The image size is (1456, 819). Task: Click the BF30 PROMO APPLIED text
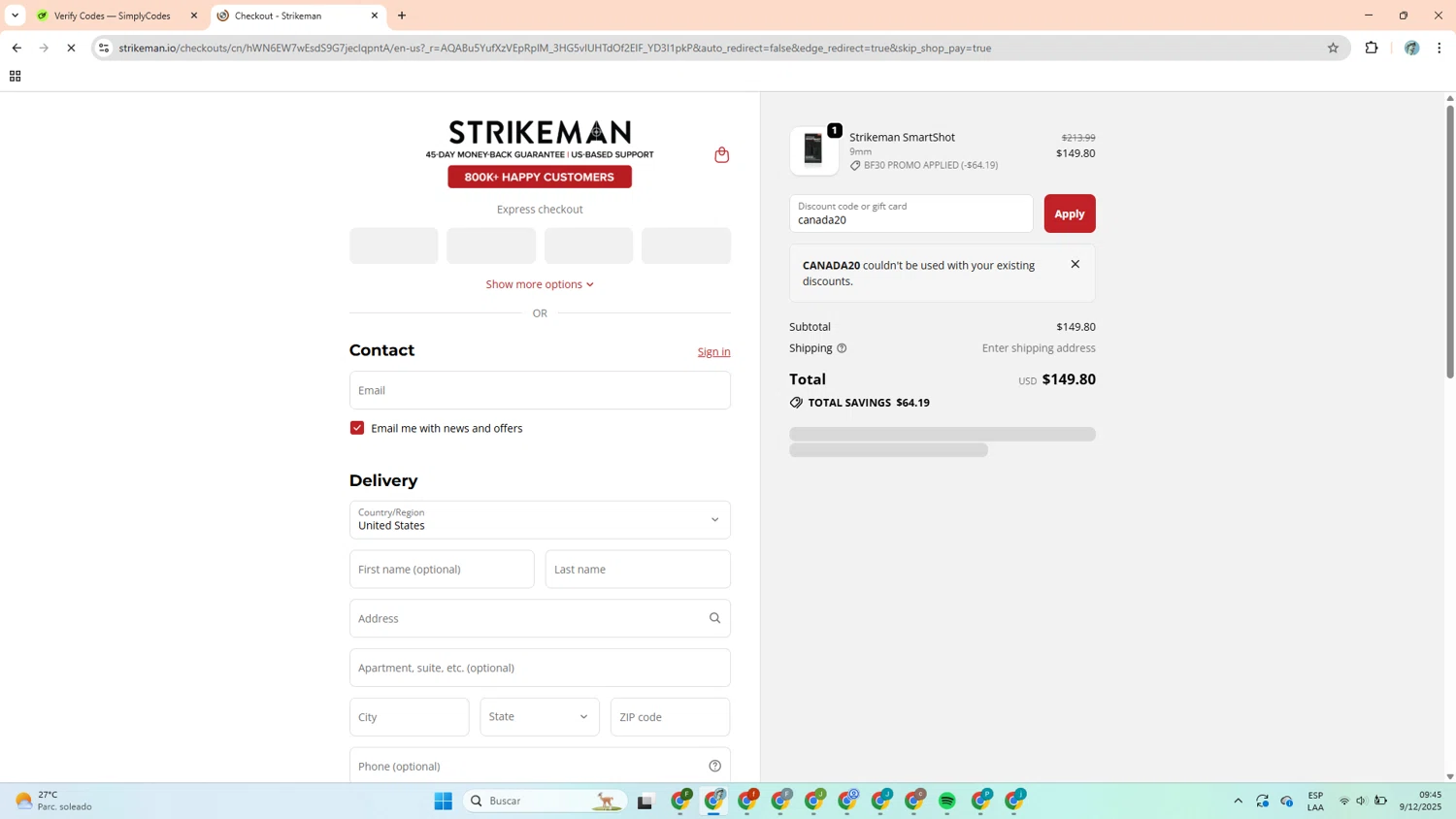pyautogui.click(x=931, y=165)
